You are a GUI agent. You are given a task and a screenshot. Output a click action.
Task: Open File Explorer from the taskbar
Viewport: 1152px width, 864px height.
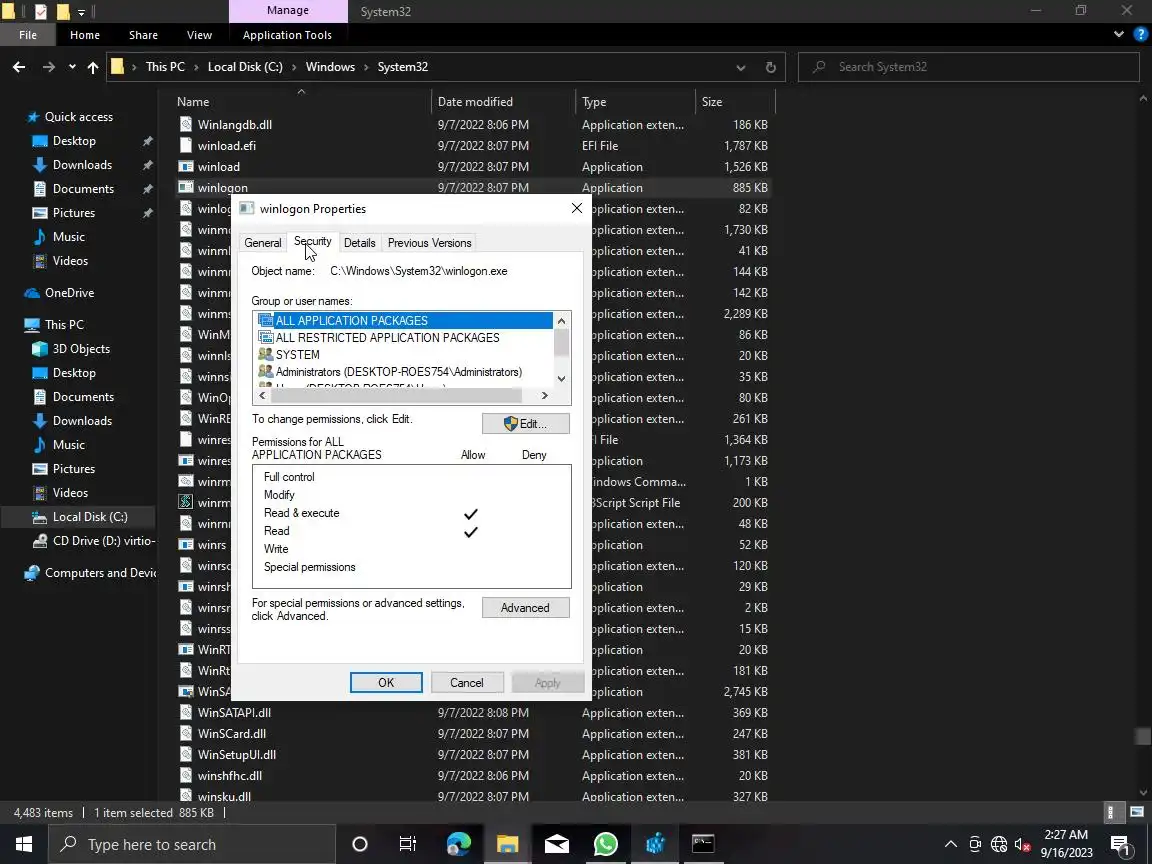click(508, 844)
